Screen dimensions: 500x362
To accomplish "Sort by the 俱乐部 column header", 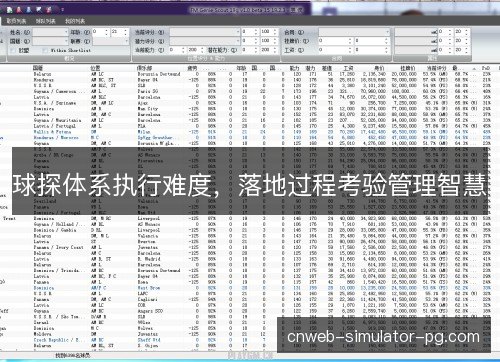I will pos(145,68).
